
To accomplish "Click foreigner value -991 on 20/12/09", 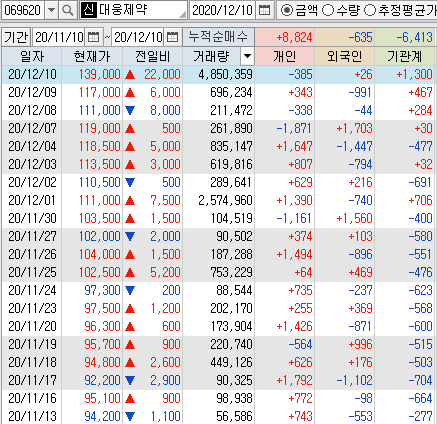I will pyautogui.click(x=360, y=92).
